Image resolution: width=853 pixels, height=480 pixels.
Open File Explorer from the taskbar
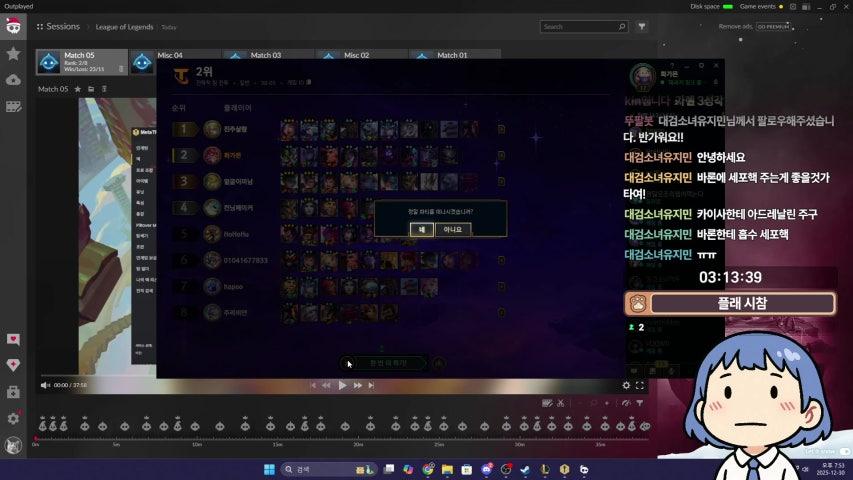click(447, 469)
